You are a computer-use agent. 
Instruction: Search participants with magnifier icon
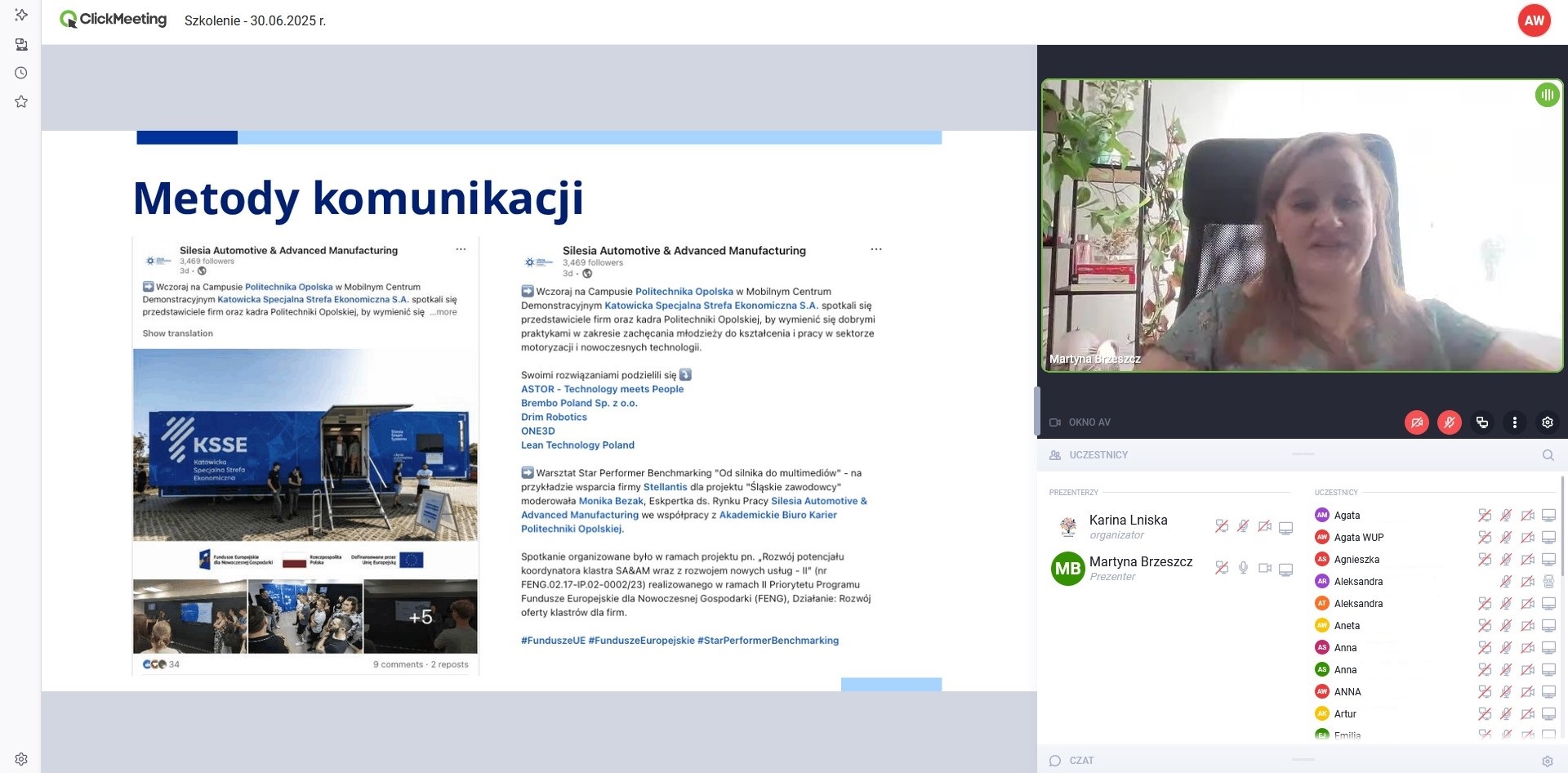pos(1548,455)
